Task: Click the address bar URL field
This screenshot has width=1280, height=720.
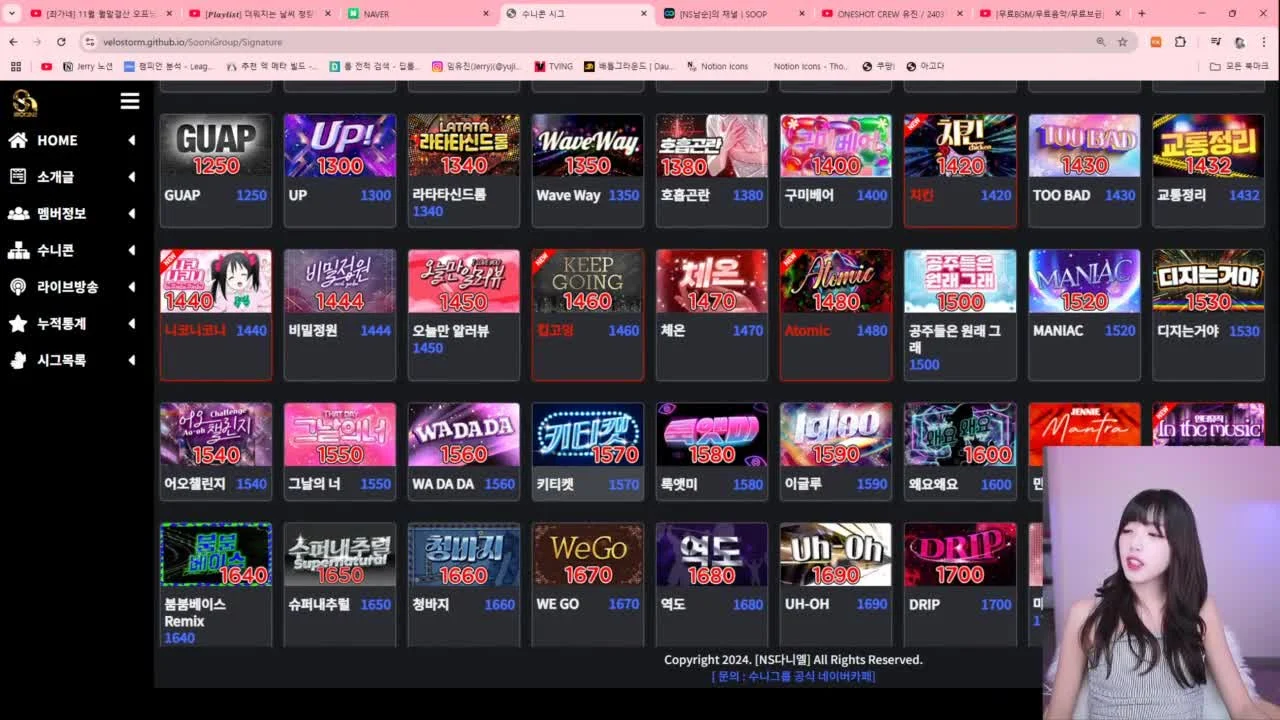Action: coord(590,42)
